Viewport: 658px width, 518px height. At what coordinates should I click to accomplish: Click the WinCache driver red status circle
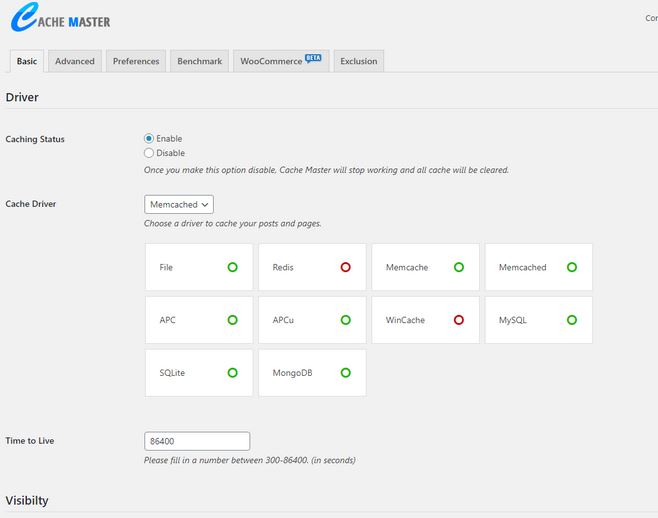(459, 320)
